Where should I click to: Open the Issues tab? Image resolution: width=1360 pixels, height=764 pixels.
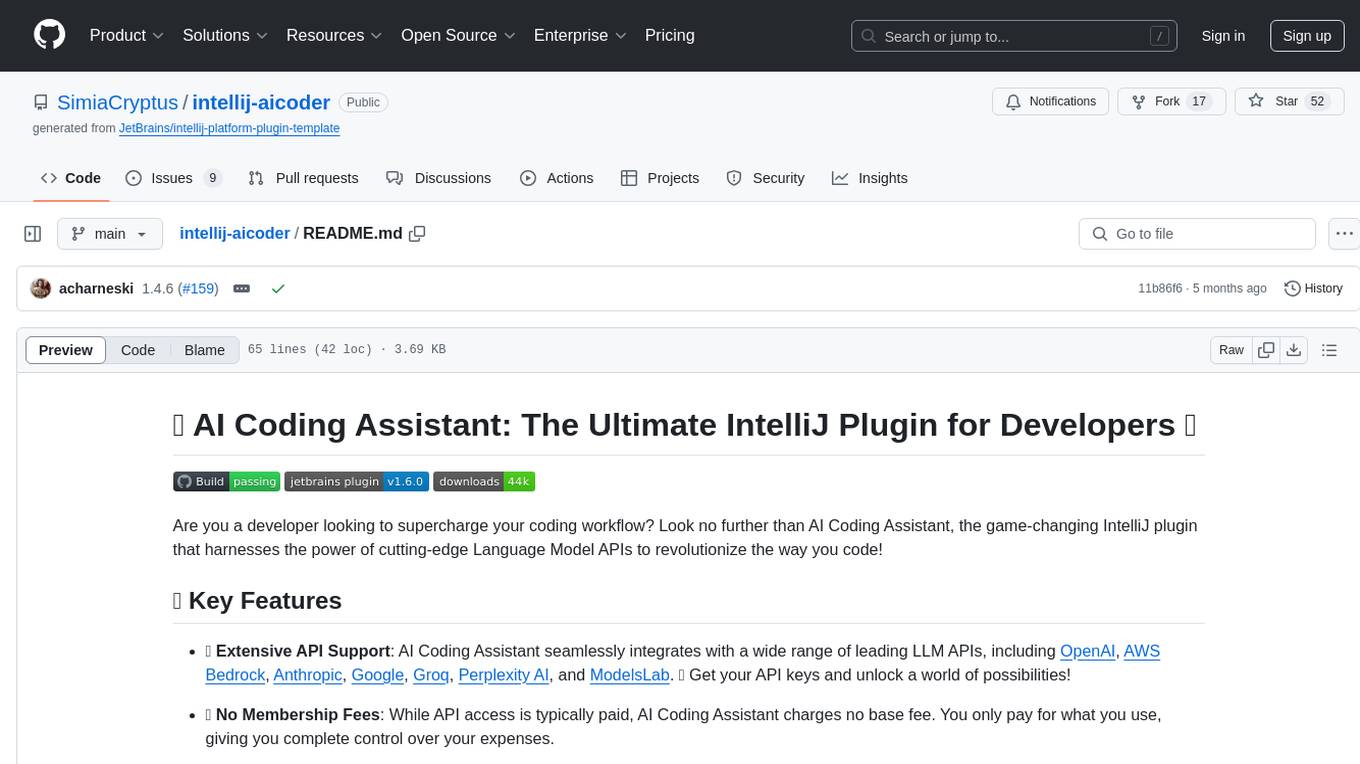[173, 178]
